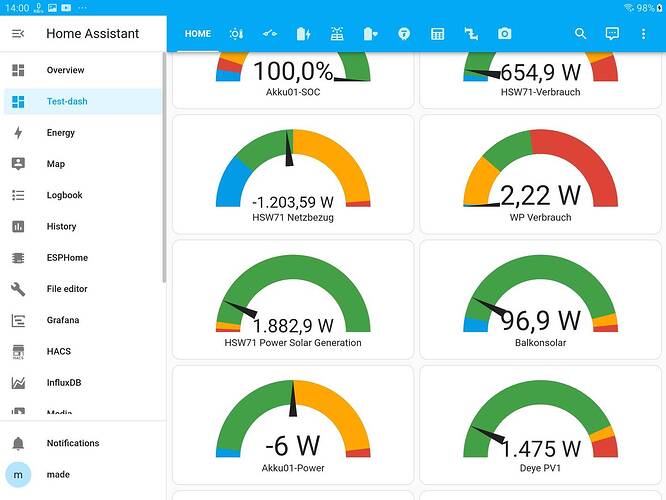Open the assist chat bubble icon
The width and height of the screenshot is (666, 500).
coord(612,34)
